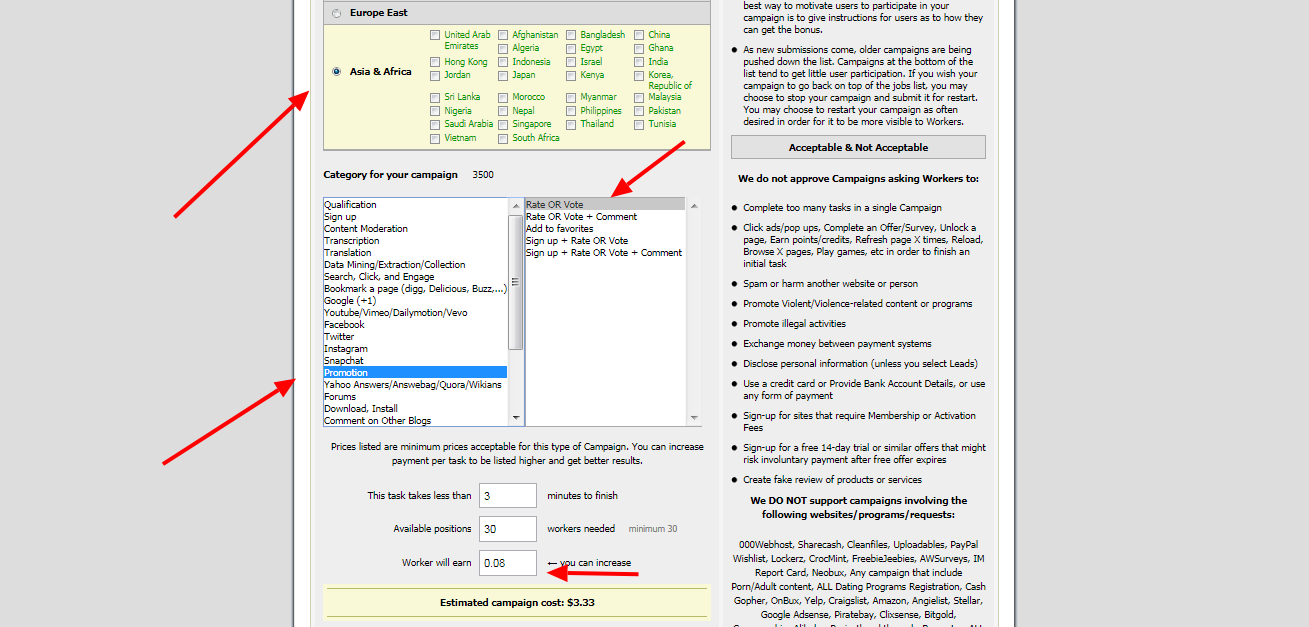Click the Acceptable & Not Acceptable header button
The image size is (1309, 627).
click(858, 147)
